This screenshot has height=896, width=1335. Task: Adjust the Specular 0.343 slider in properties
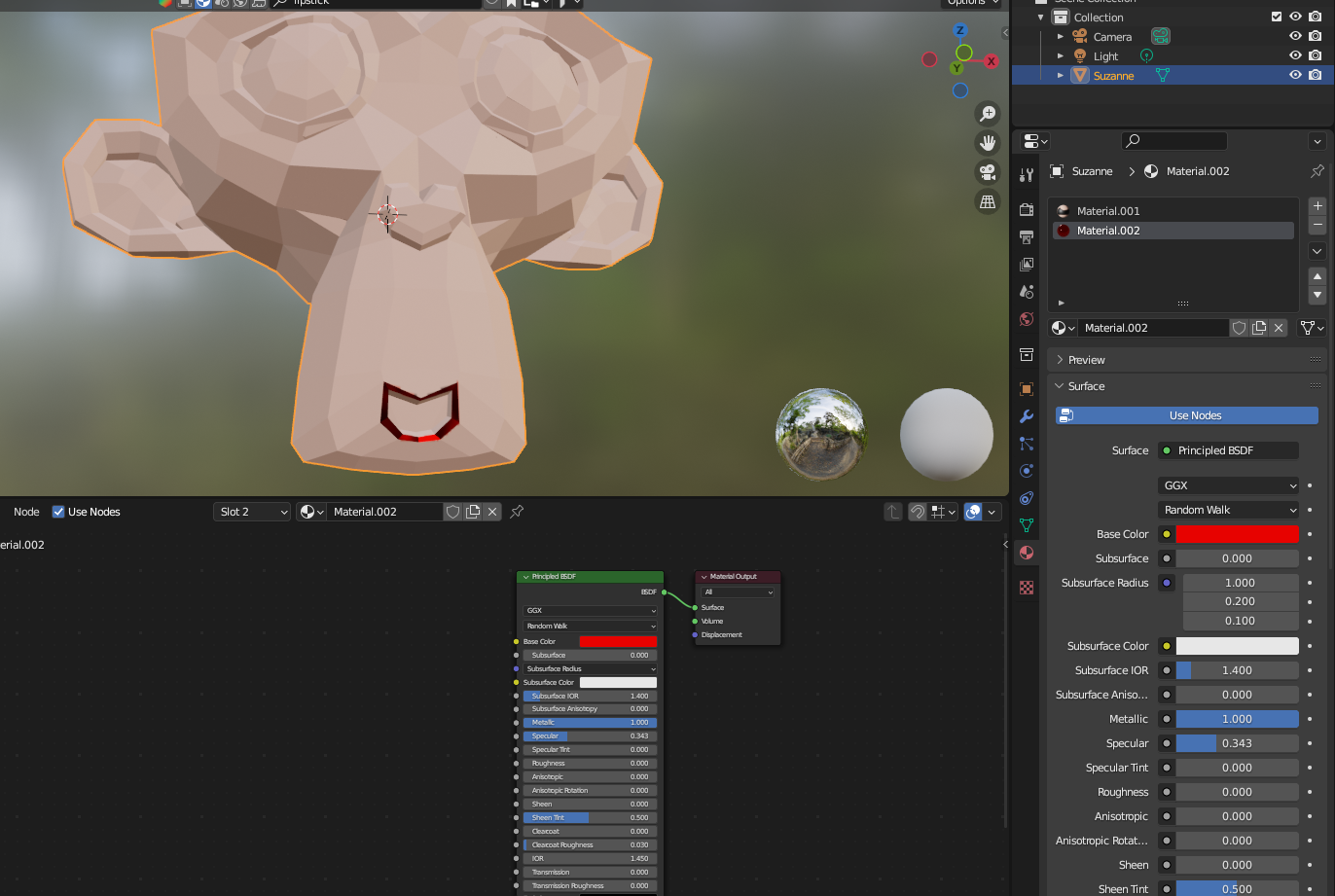click(1238, 743)
